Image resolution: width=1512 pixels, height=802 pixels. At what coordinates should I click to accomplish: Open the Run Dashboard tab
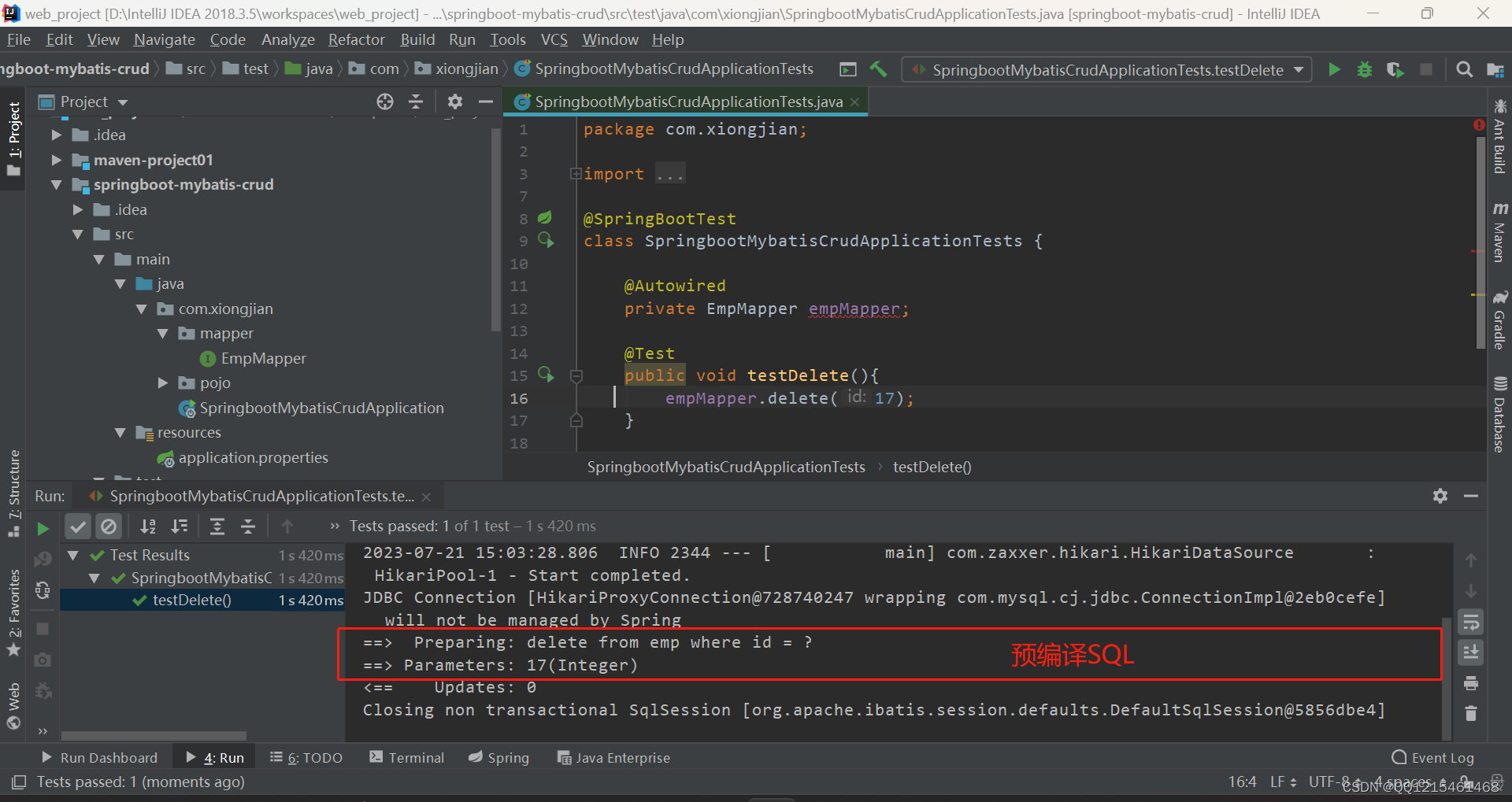(x=99, y=757)
